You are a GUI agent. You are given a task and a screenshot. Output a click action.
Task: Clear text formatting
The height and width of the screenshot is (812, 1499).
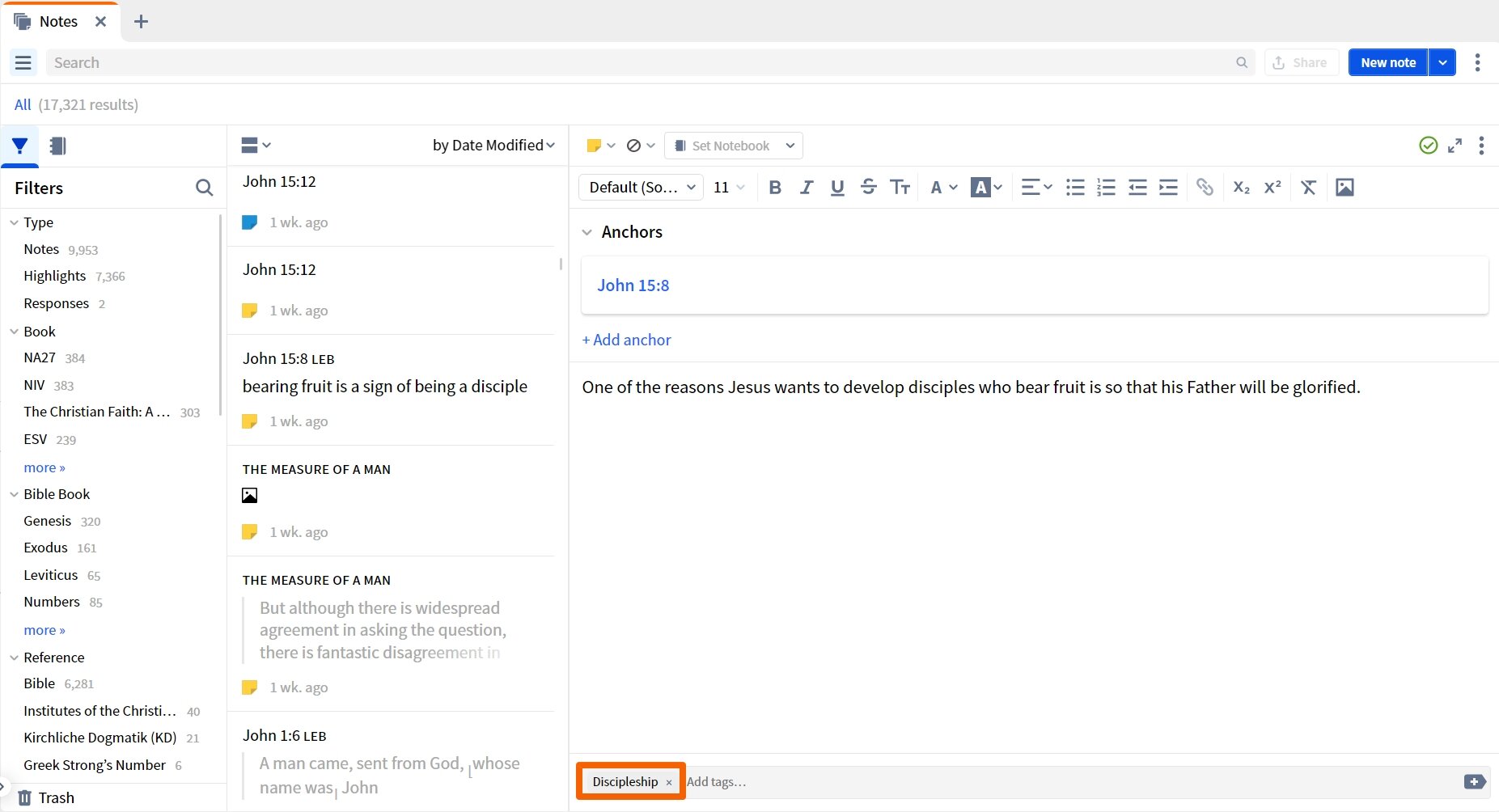[x=1308, y=187]
